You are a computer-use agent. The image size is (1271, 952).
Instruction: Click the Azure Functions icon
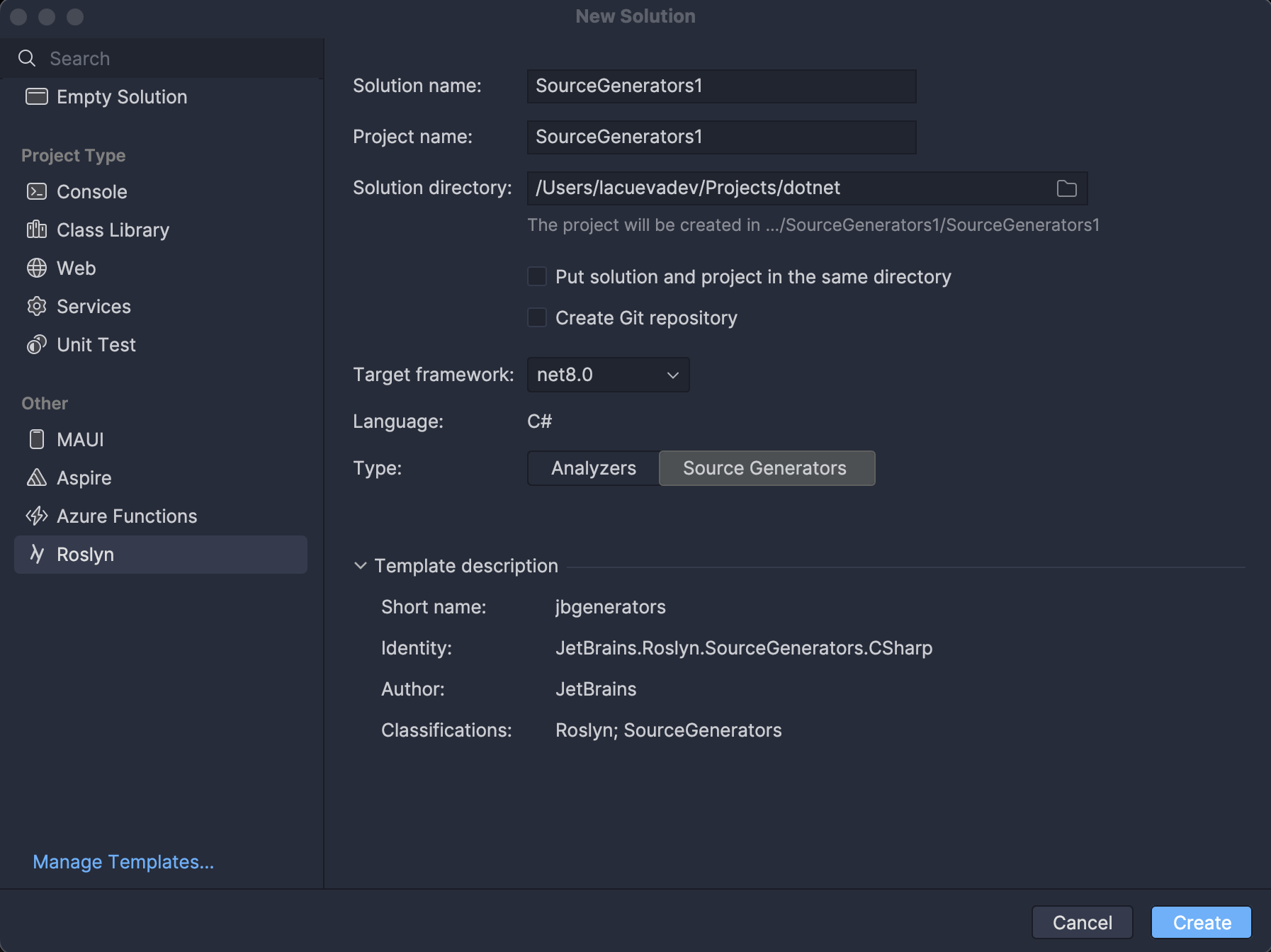pyautogui.click(x=37, y=516)
